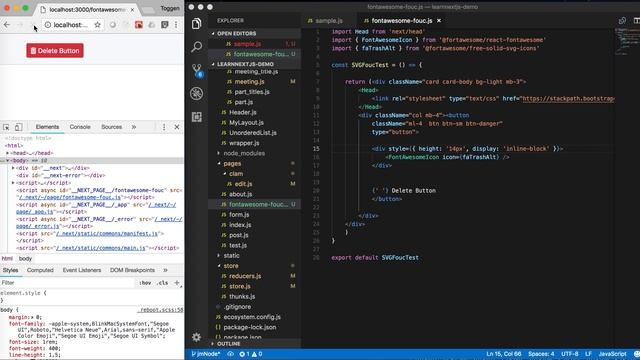640x360 pixels.
Task: Click the git branch indicator in status bar
Action: click(x=205, y=354)
